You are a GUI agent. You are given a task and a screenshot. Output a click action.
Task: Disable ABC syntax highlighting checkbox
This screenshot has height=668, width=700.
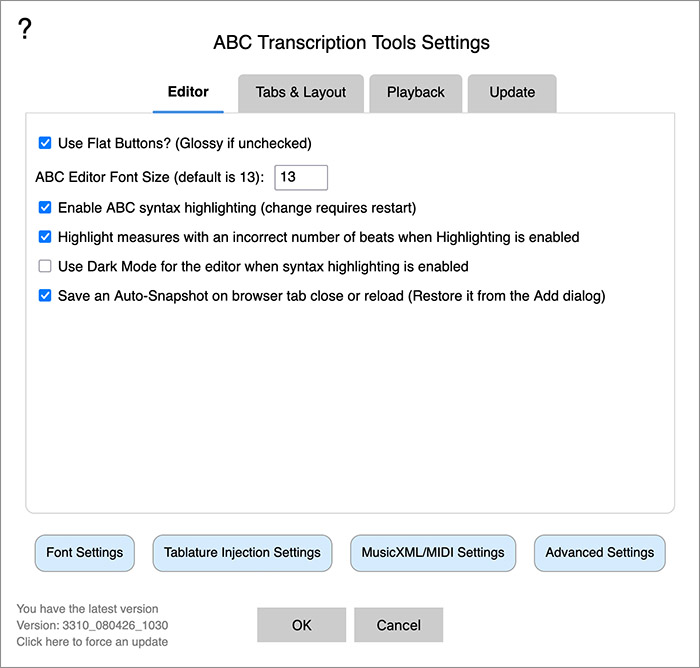click(45, 208)
